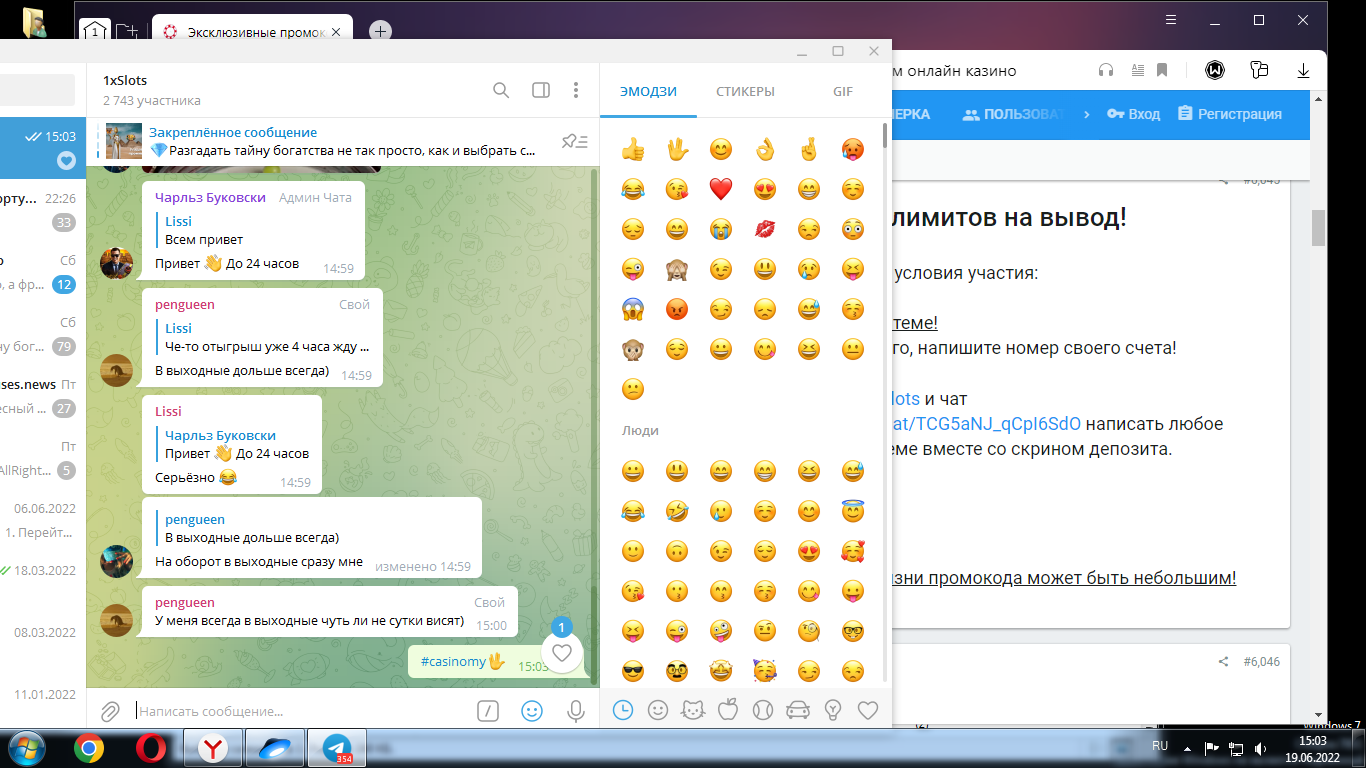The image size is (1366, 768).
Task: Jump to the activity emoji category (ball icon)
Action: point(763,710)
